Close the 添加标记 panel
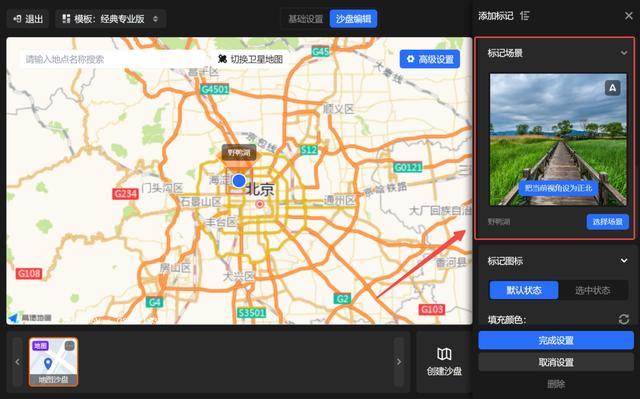This screenshot has height=399, width=640. tap(629, 16)
